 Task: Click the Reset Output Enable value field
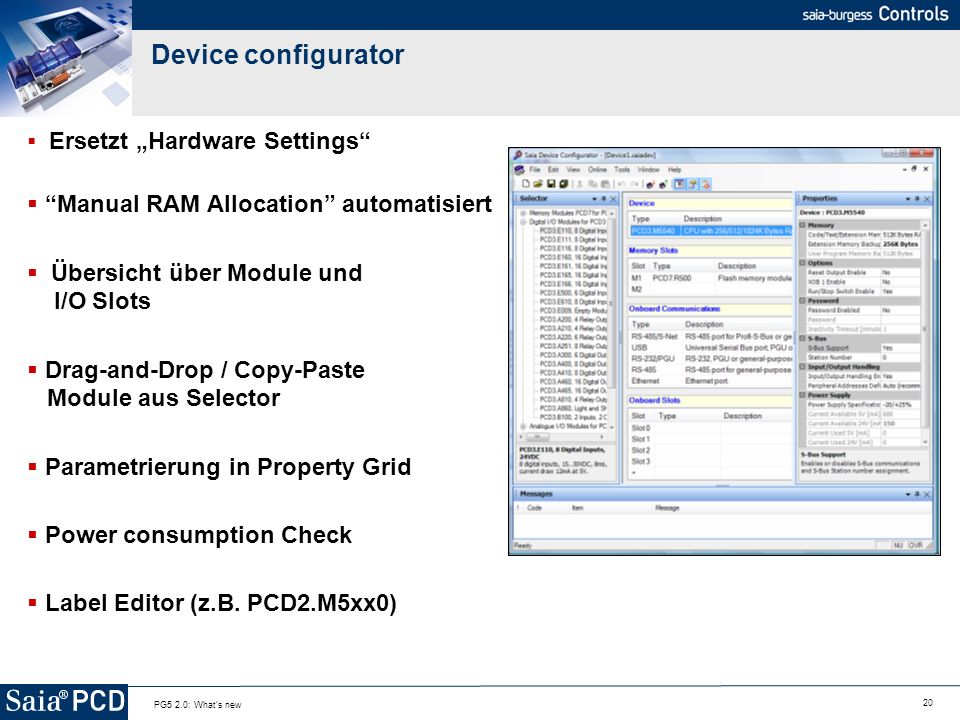(x=901, y=272)
